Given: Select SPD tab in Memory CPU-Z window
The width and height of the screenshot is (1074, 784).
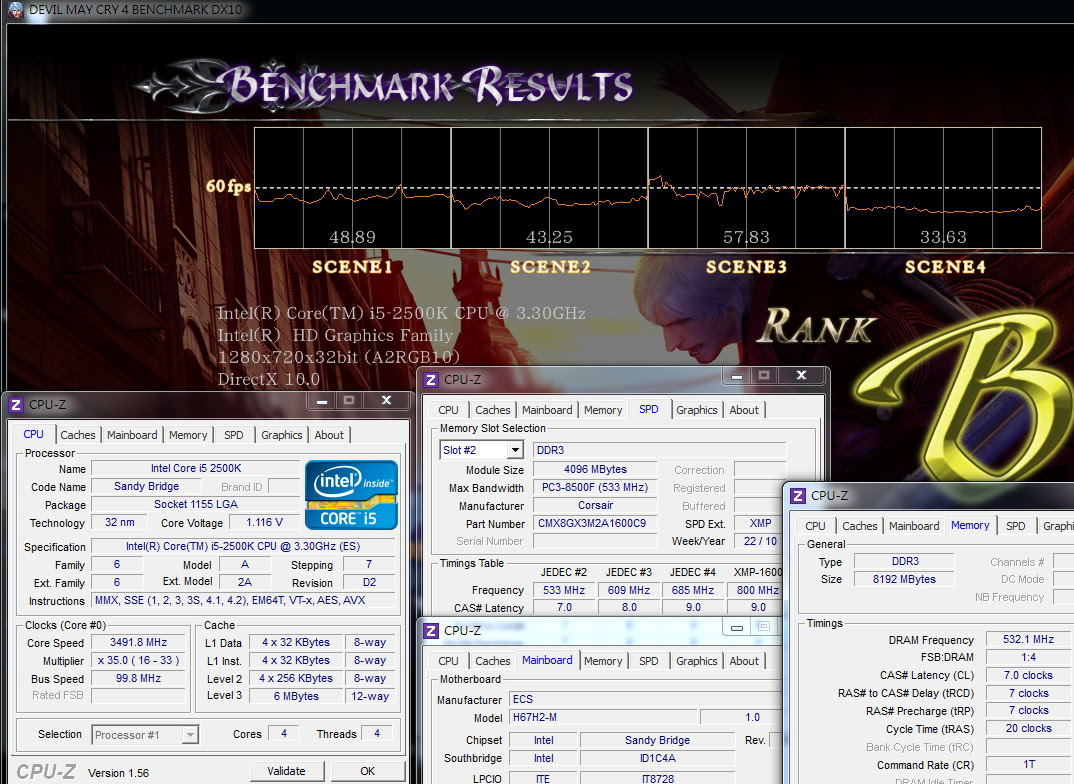Looking at the screenshot, I should click(1015, 526).
